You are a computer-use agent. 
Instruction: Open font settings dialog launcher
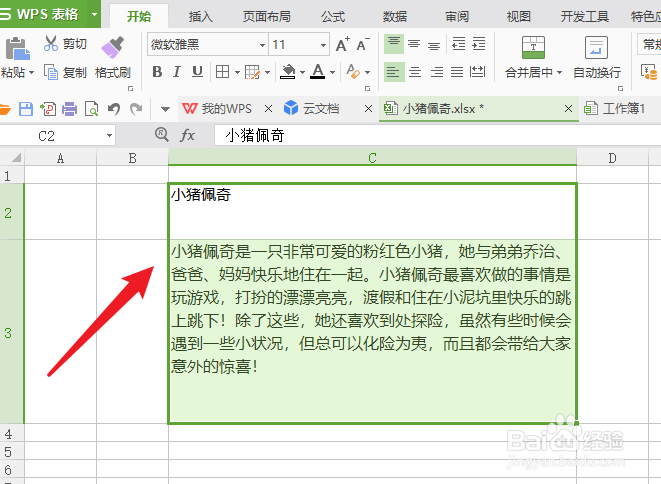pos(367,89)
